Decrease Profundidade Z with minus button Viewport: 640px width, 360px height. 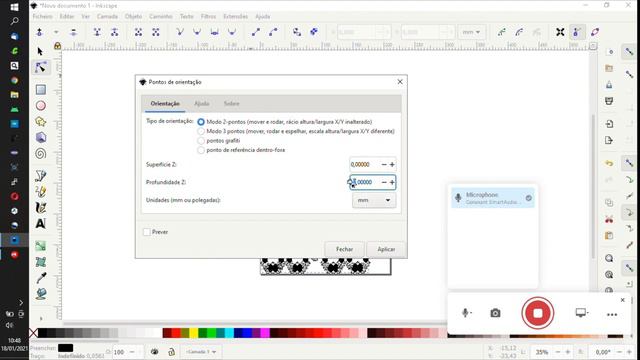tap(384, 182)
